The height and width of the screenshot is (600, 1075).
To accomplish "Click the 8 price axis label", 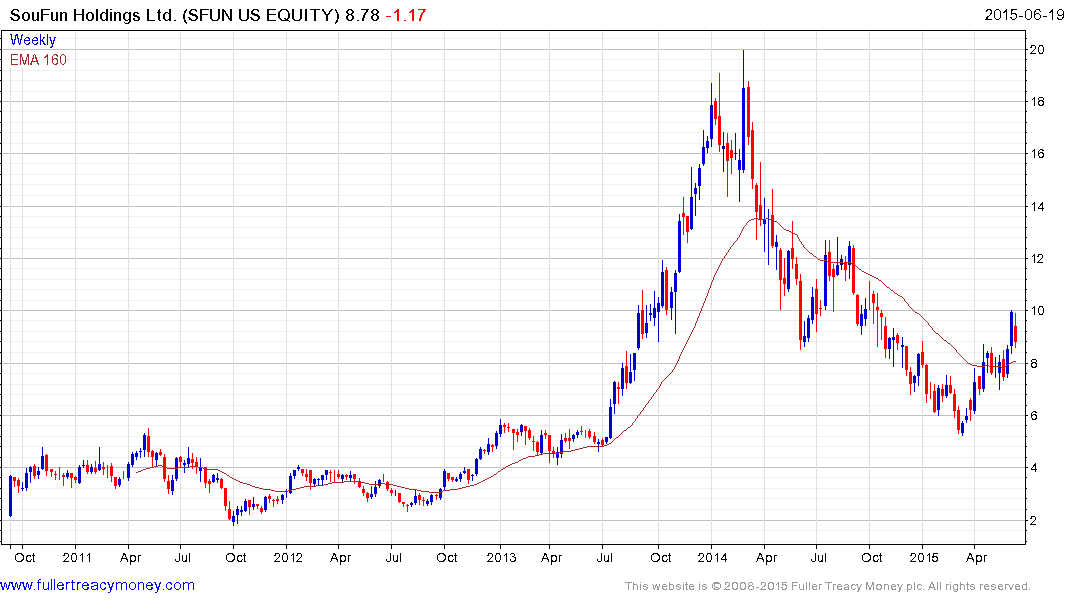I will (x=1034, y=363).
